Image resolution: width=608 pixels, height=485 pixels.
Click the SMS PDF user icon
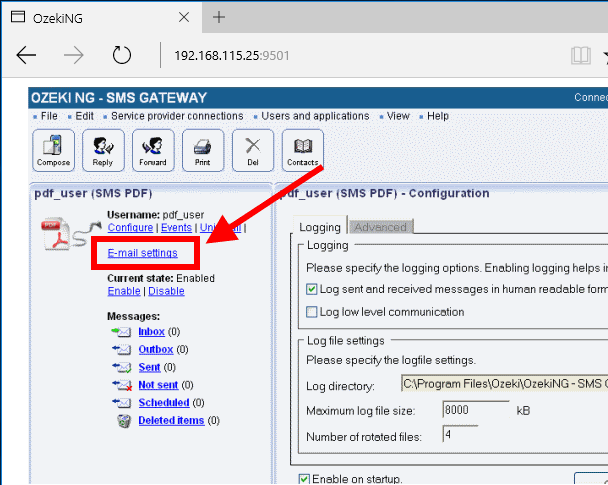[x=70, y=233]
